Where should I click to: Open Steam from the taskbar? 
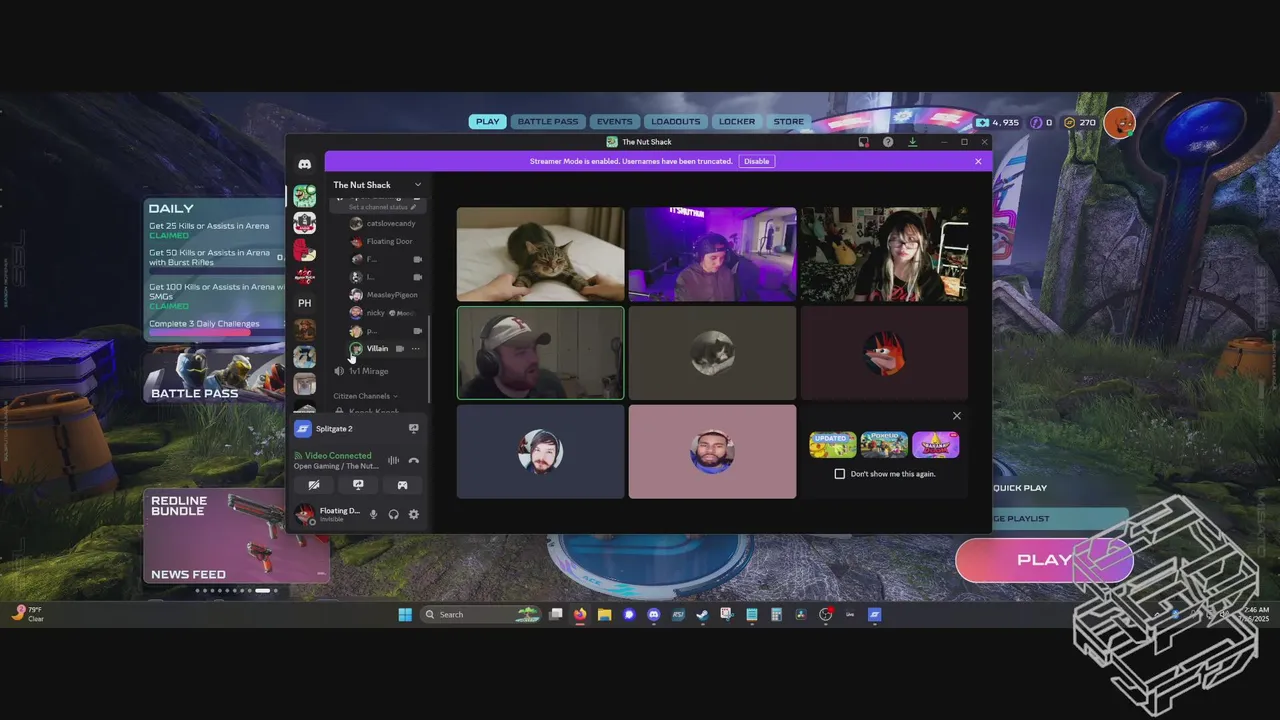[x=702, y=615]
